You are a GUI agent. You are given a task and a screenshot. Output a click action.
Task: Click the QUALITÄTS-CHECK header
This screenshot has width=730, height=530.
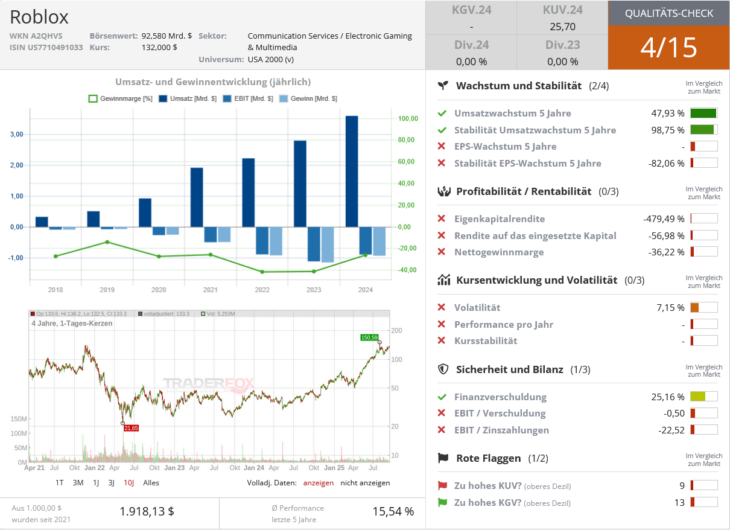coord(669,13)
